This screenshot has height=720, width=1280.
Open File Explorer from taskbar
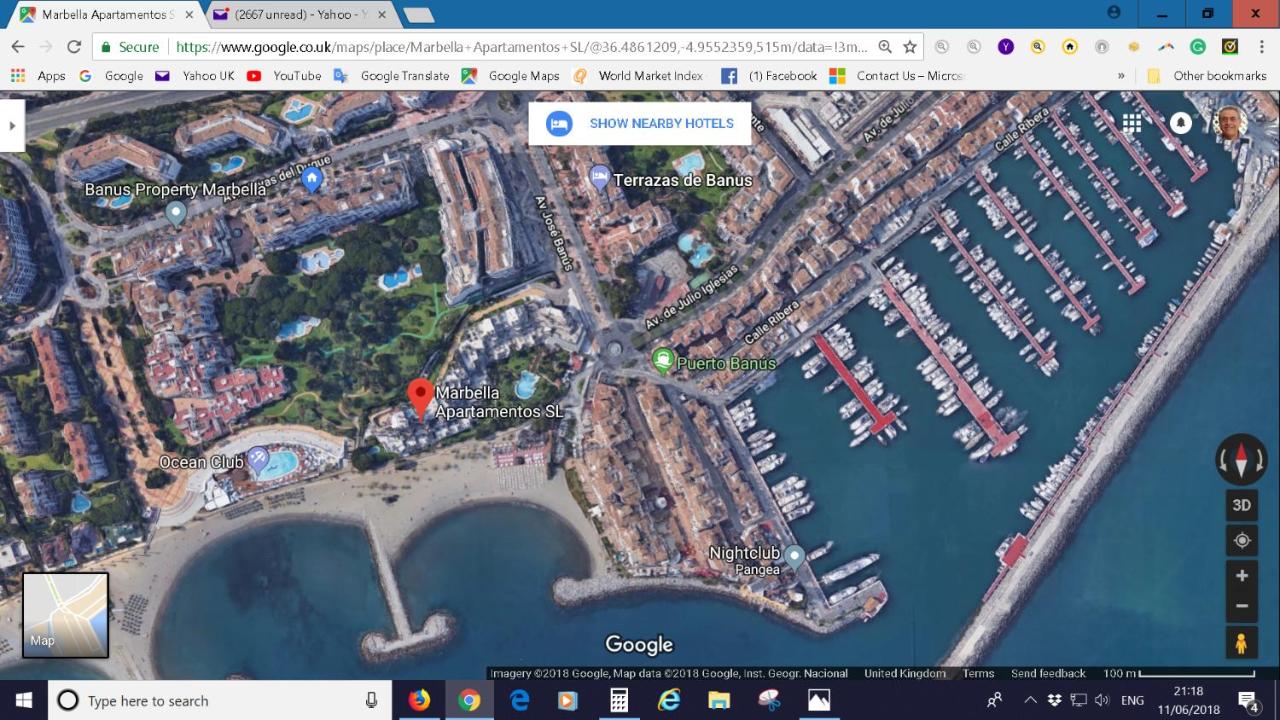[719, 700]
